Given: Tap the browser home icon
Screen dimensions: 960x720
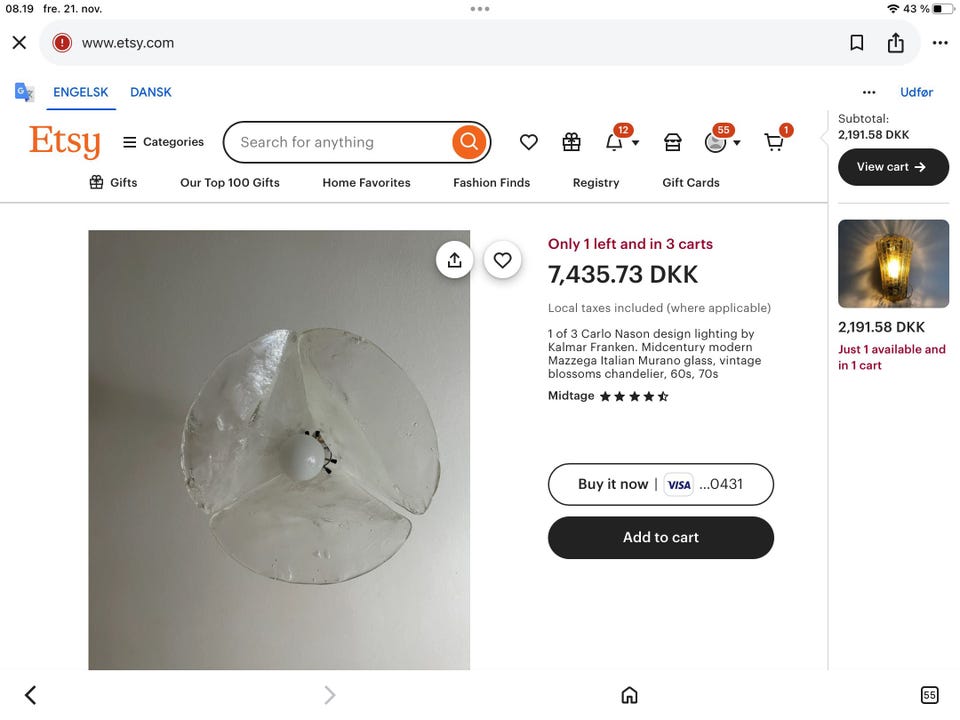Looking at the screenshot, I should tap(629, 695).
